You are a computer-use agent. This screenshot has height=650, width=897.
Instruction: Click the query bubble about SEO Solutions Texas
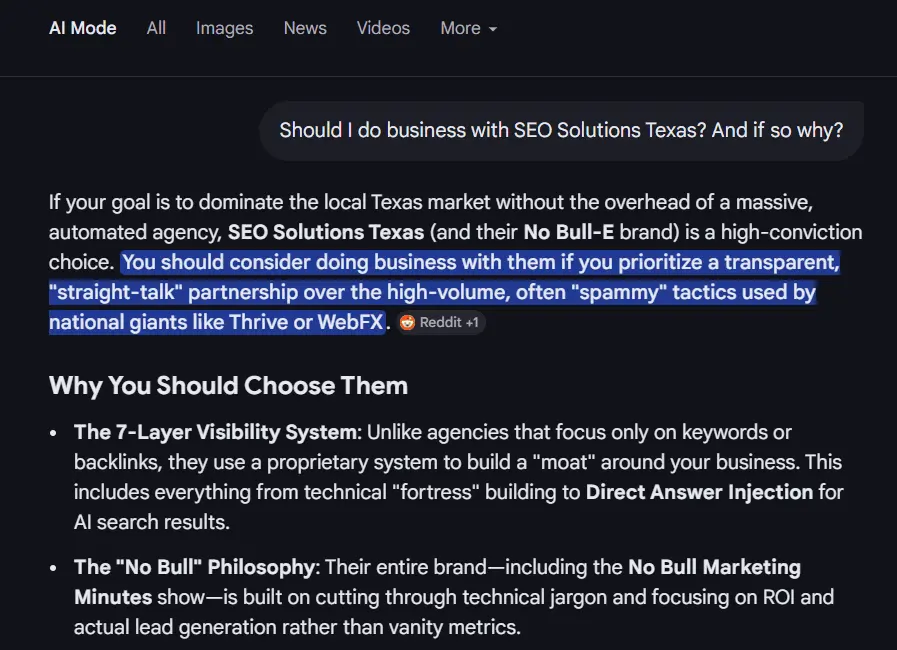(x=561, y=130)
